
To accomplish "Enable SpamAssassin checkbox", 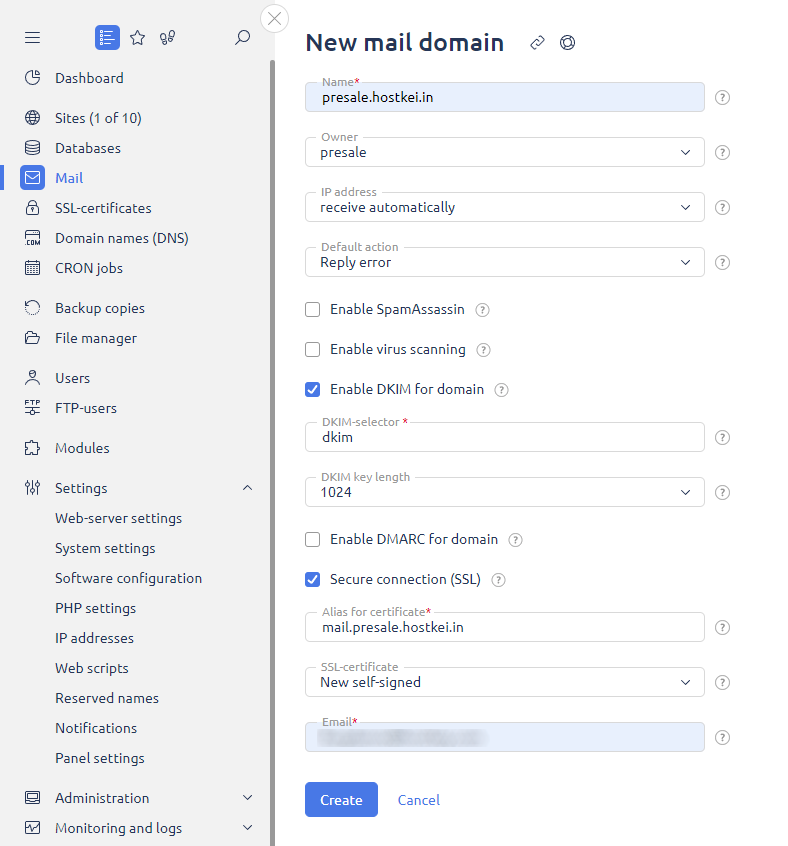I will point(313,310).
